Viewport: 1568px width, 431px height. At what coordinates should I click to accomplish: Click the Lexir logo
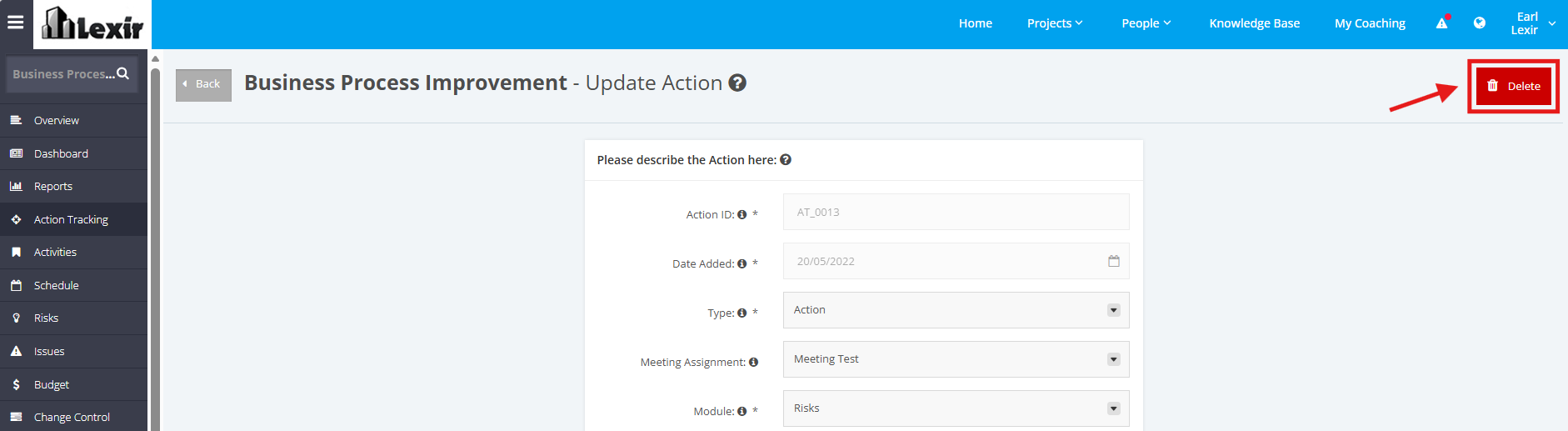(92, 23)
